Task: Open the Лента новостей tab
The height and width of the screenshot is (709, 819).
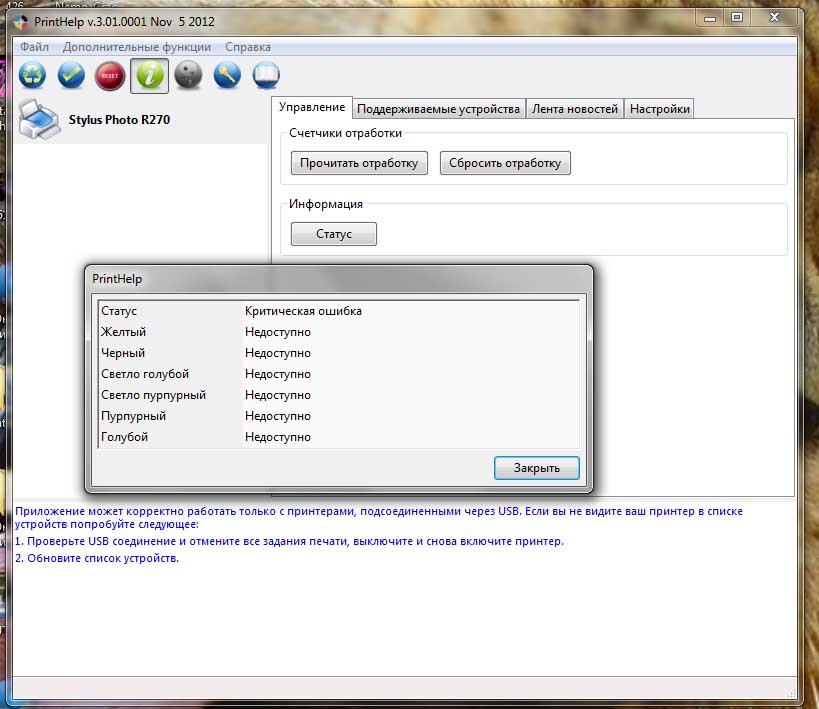Action: point(575,109)
